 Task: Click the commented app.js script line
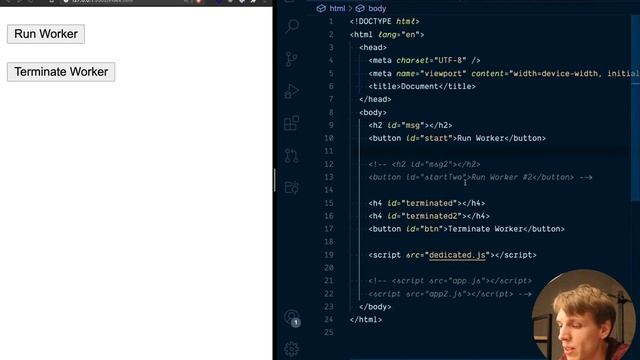point(450,281)
